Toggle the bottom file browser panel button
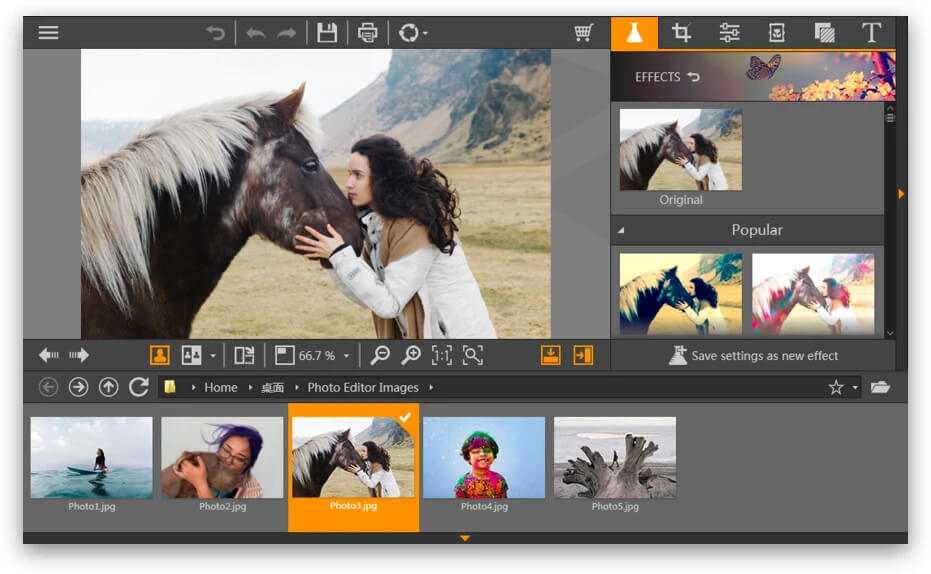931x574 pixels. [550, 355]
